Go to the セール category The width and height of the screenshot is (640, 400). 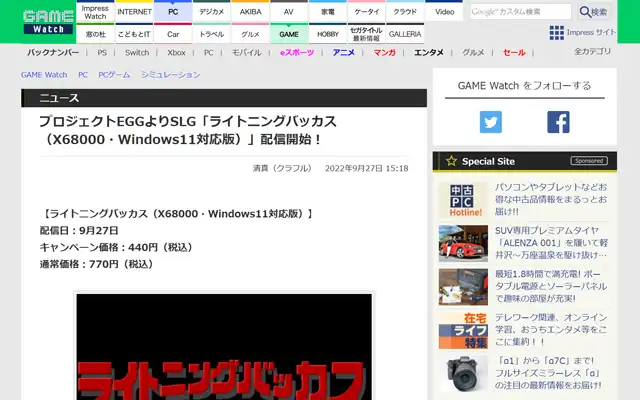[x=514, y=52]
